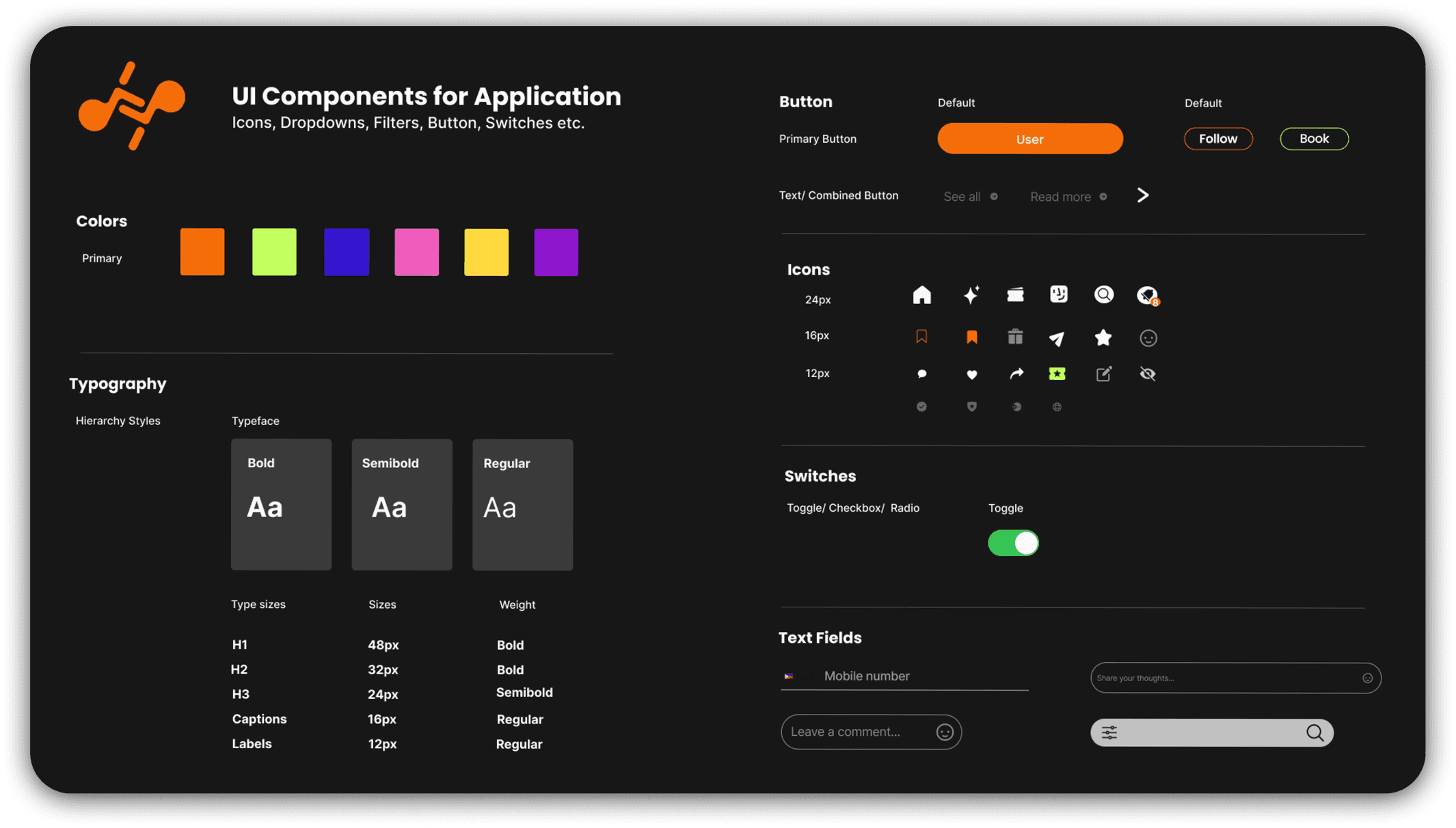Open the filter sliders in search bar
Screen dimensions: 1456x828
1109,732
